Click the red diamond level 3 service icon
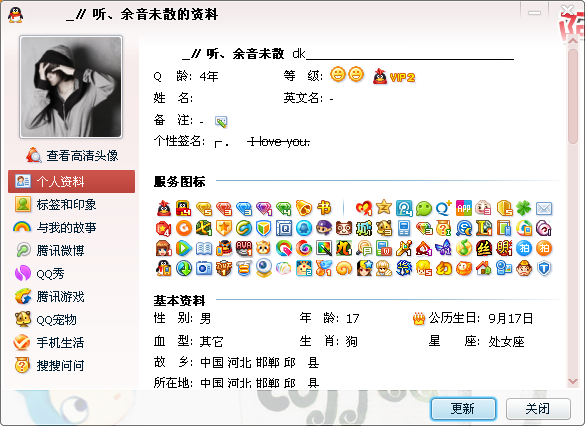This screenshot has height=426, width=585. (224, 208)
